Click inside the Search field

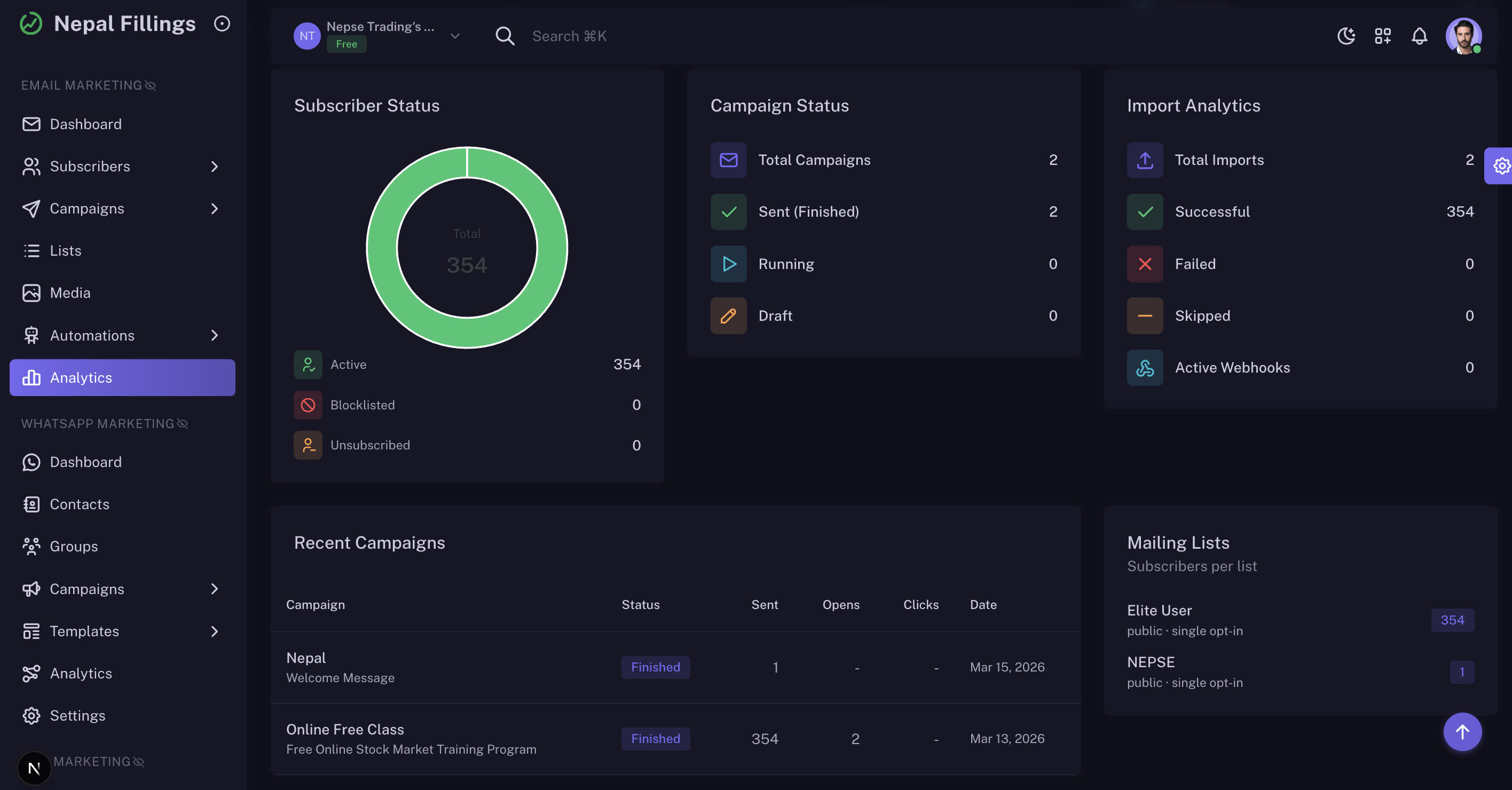click(616, 36)
